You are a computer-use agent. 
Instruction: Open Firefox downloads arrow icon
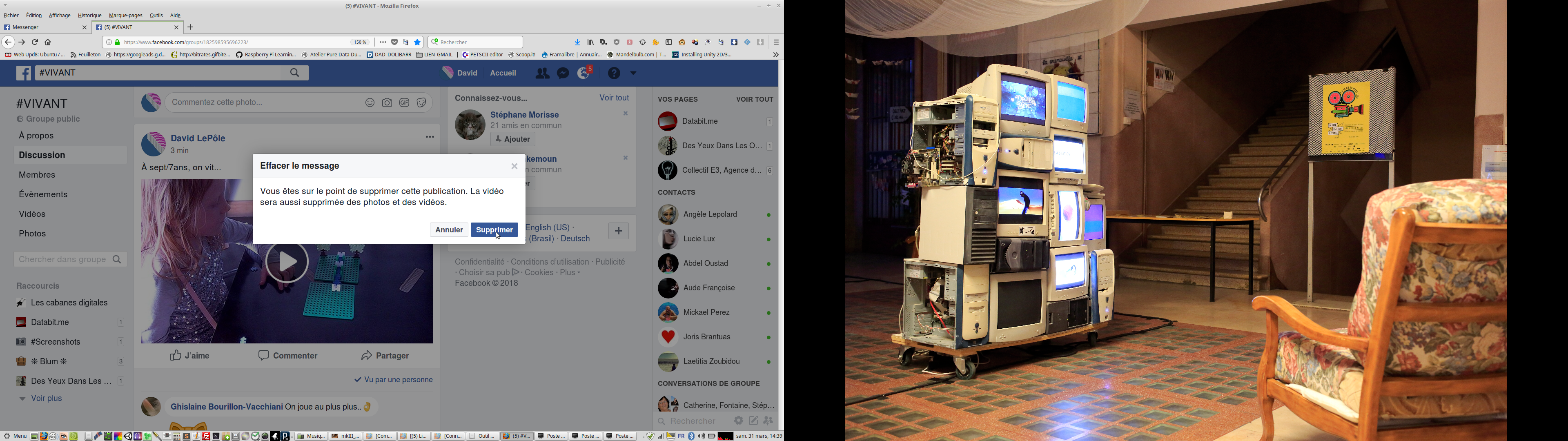[577, 42]
